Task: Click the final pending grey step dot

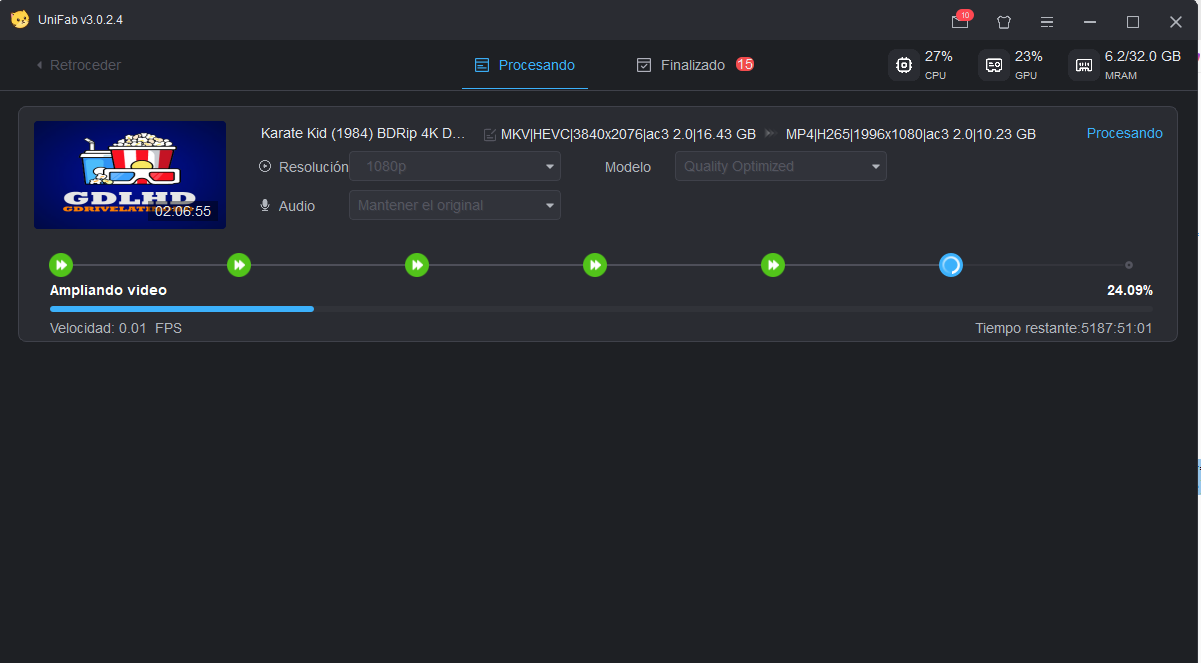Action: point(1129,265)
